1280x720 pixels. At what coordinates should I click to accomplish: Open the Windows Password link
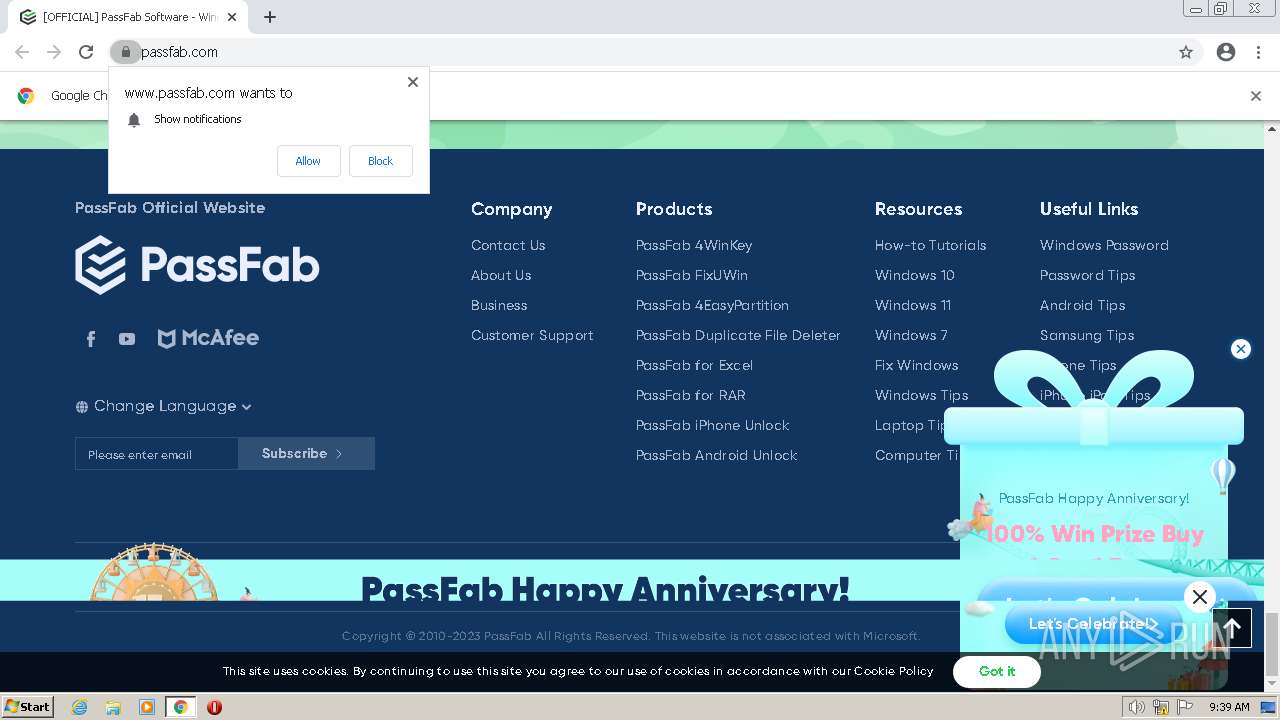tap(1104, 245)
